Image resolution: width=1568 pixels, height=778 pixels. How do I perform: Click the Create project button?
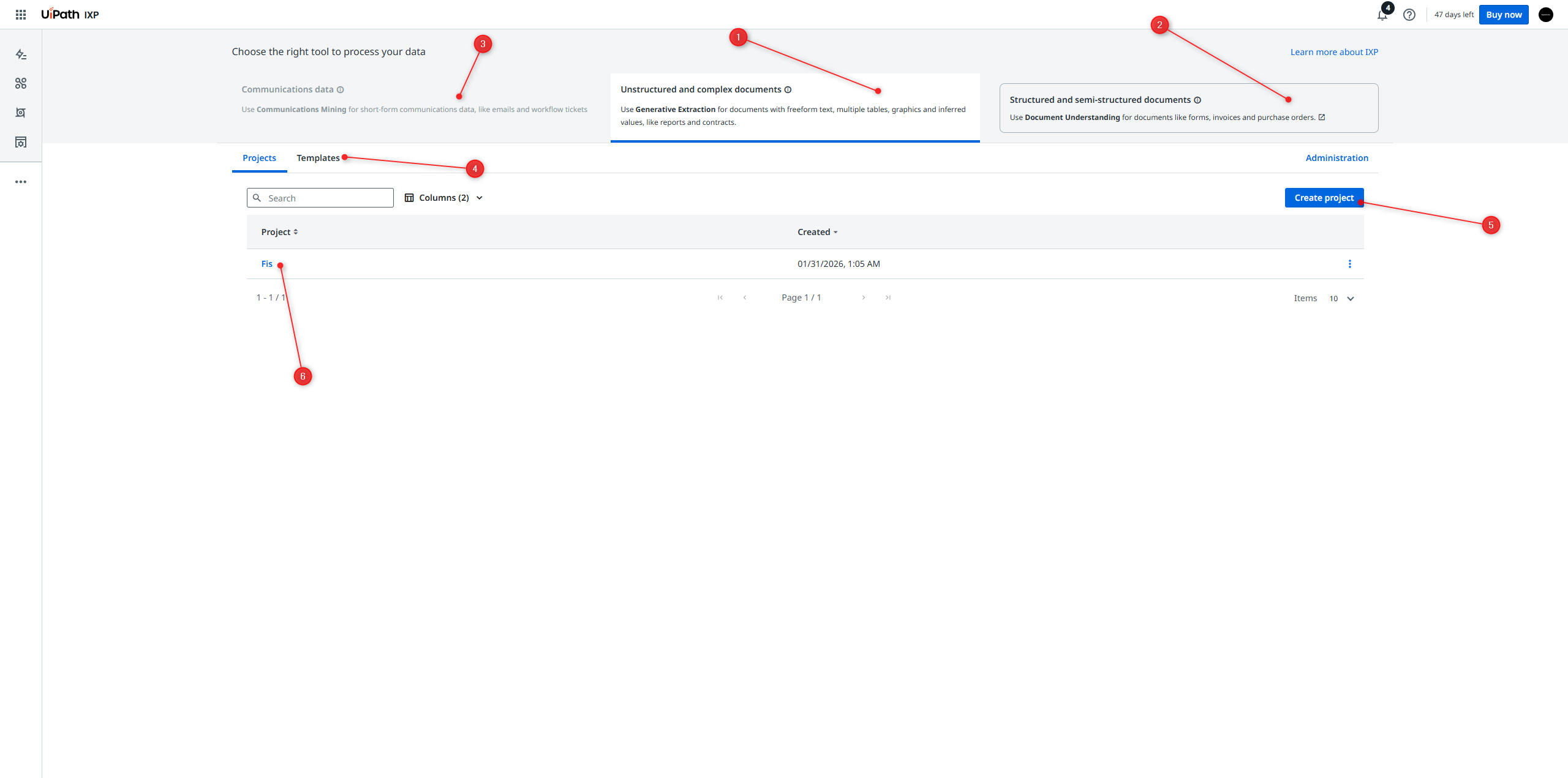pos(1324,198)
